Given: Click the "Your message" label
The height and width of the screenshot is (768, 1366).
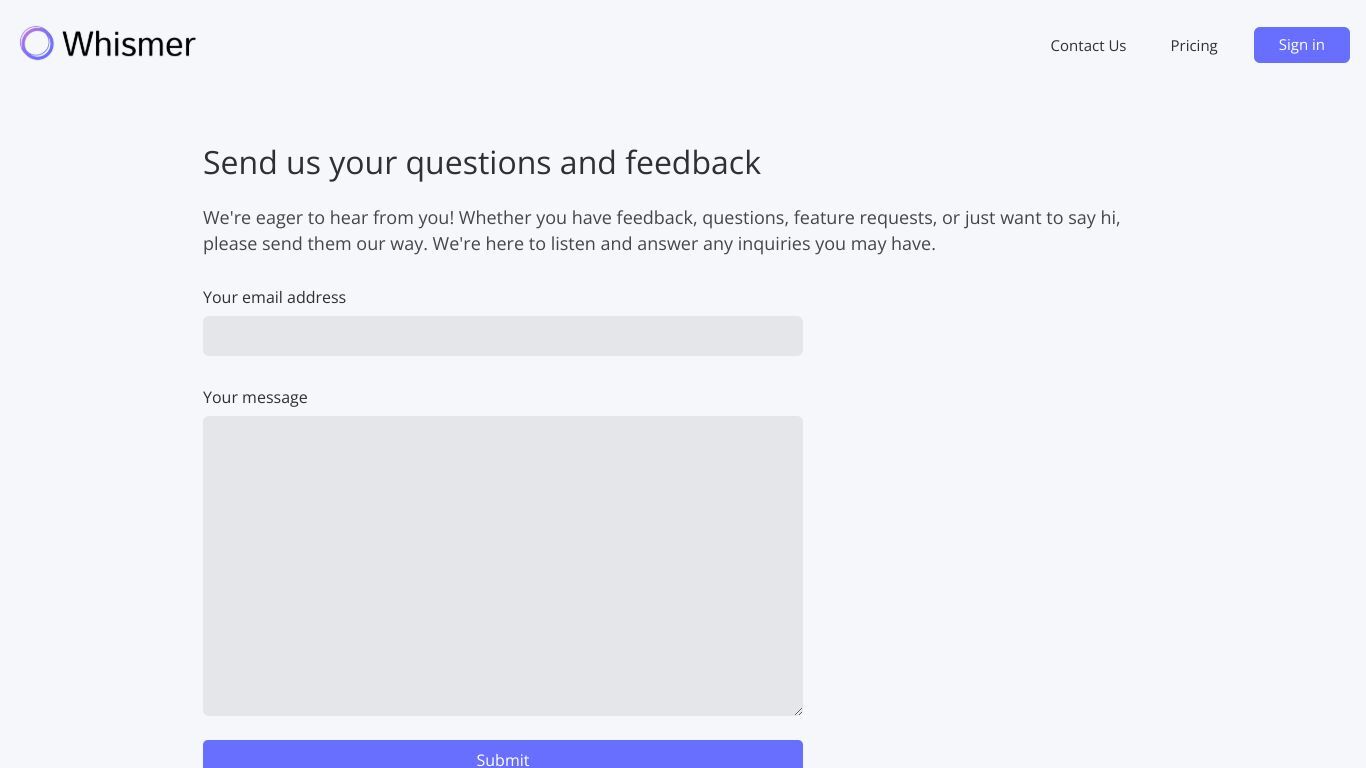Looking at the screenshot, I should [255, 397].
